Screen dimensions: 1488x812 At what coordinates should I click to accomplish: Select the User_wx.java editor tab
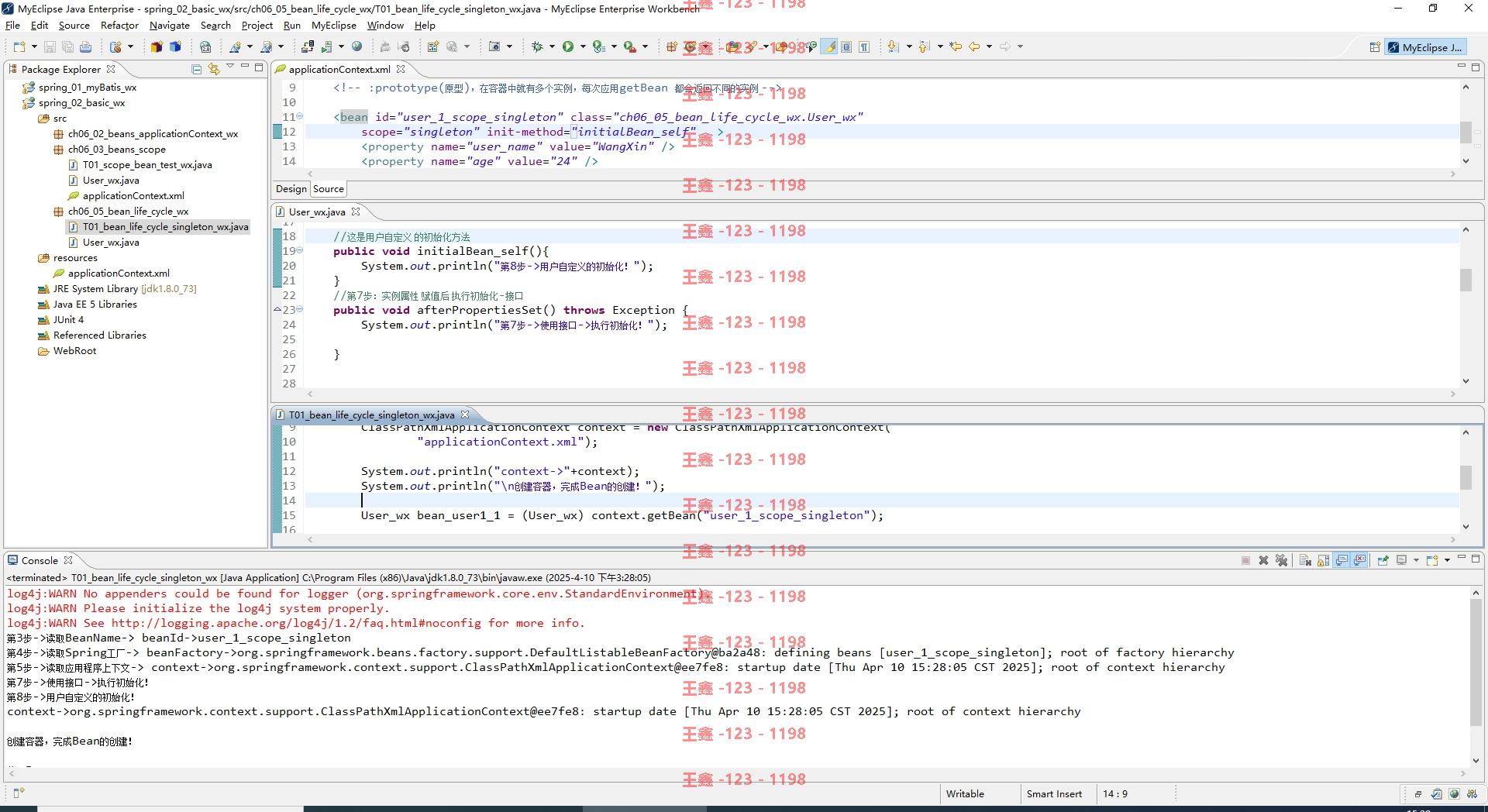[x=317, y=212]
